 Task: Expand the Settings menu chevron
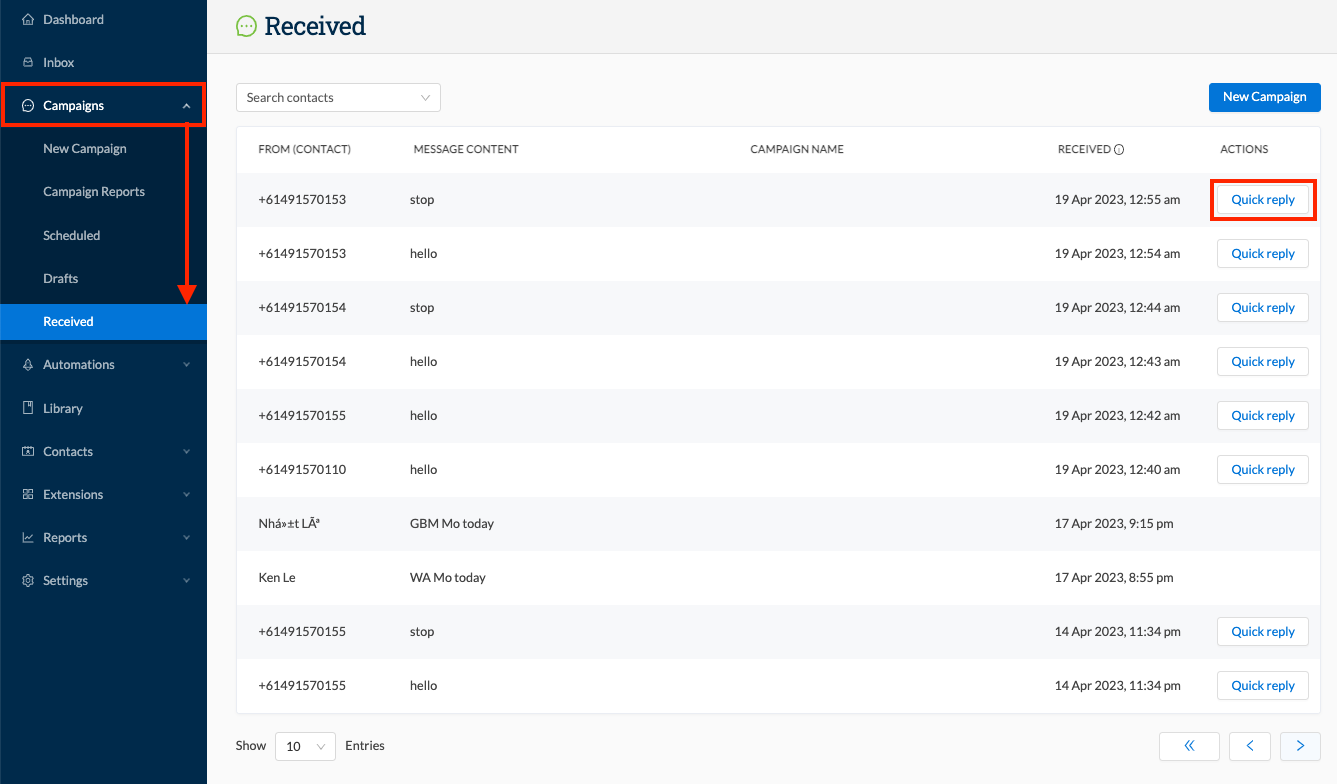point(187,581)
